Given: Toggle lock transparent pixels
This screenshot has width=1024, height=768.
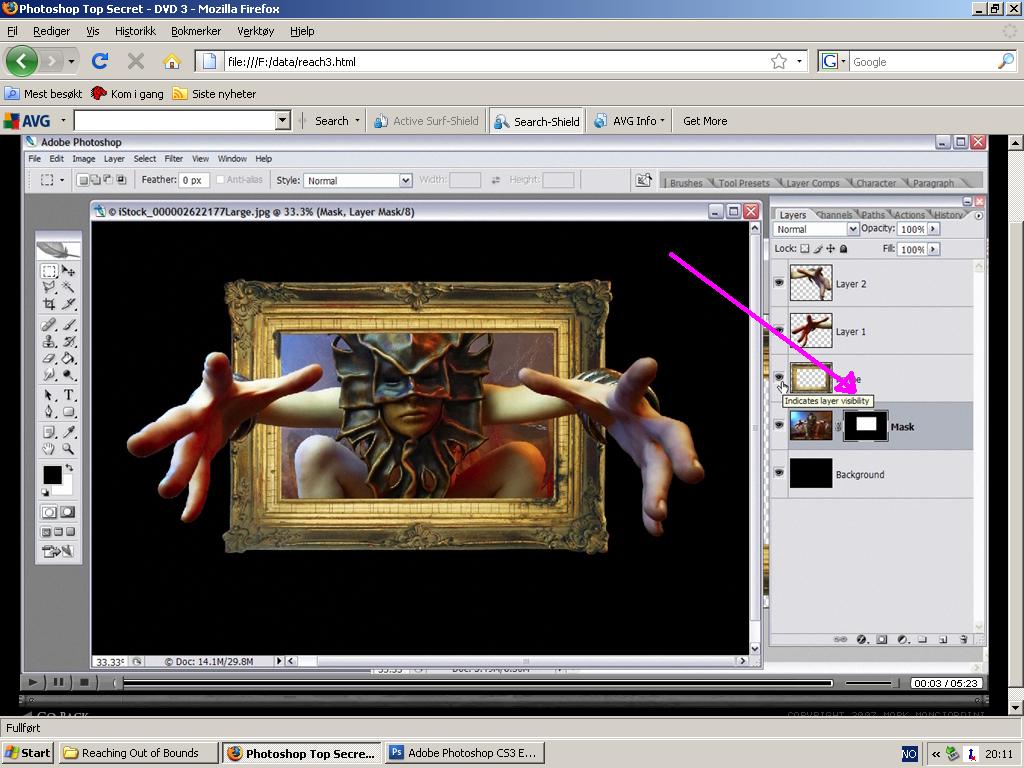Looking at the screenshot, I should 805,249.
